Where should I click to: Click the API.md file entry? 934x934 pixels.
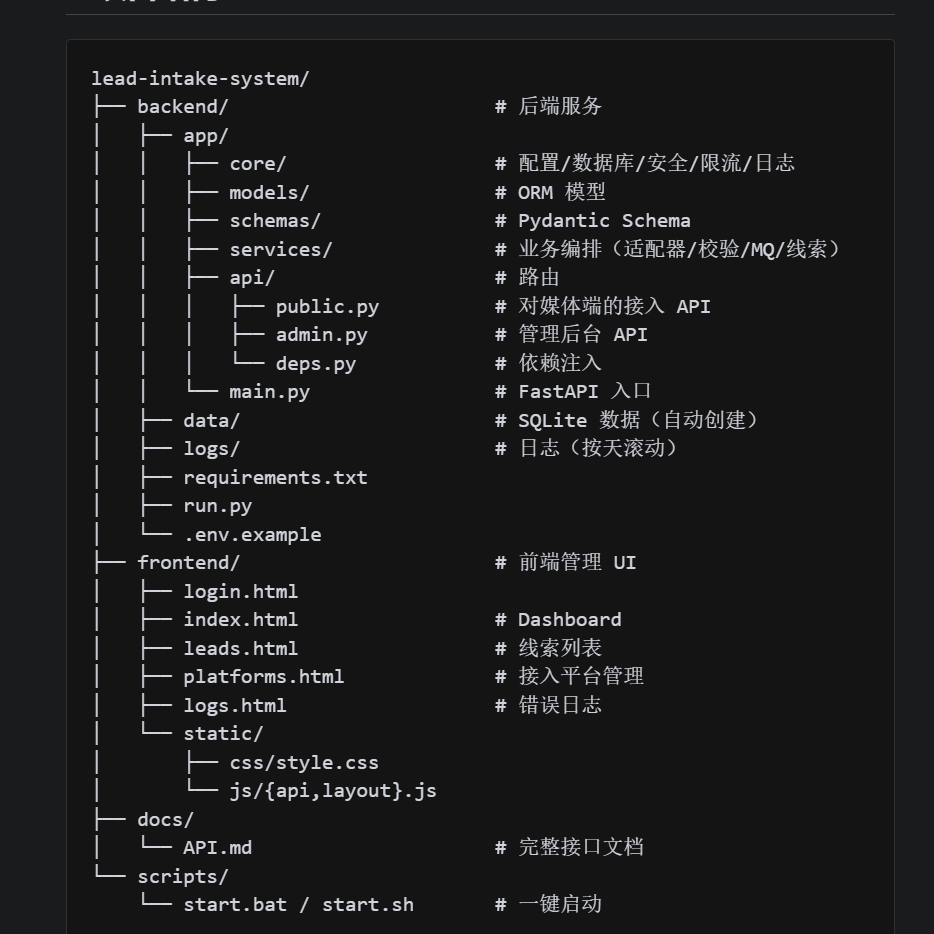[x=217, y=848]
